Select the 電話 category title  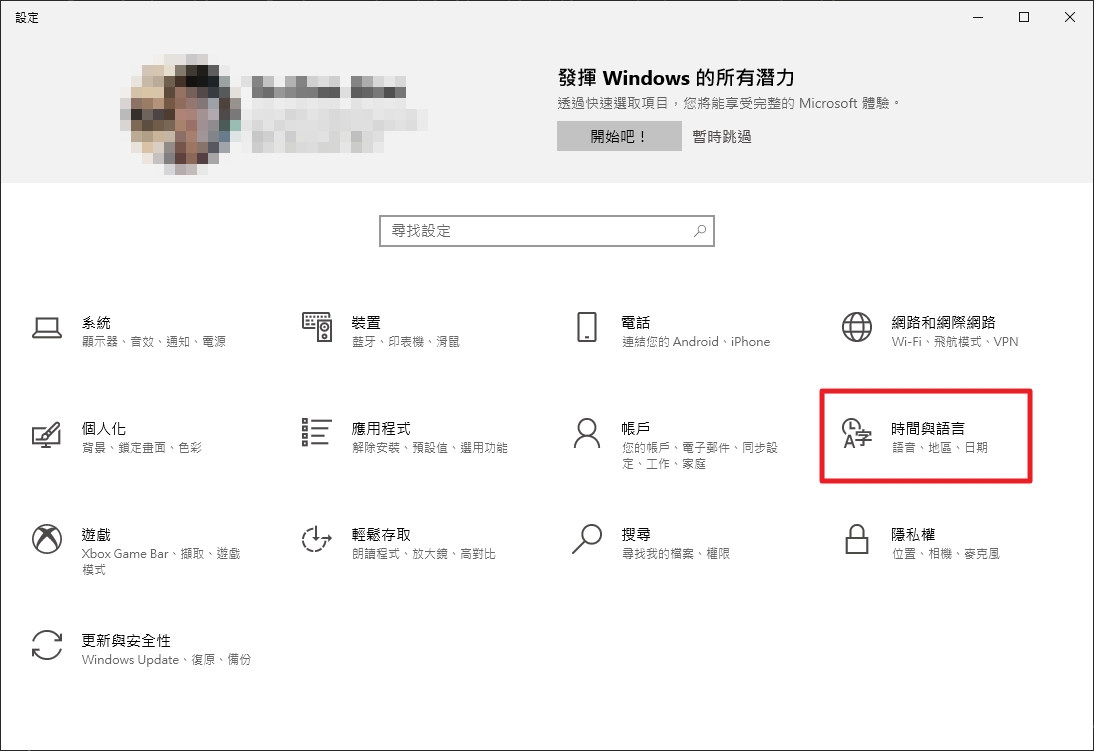point(636,322)
